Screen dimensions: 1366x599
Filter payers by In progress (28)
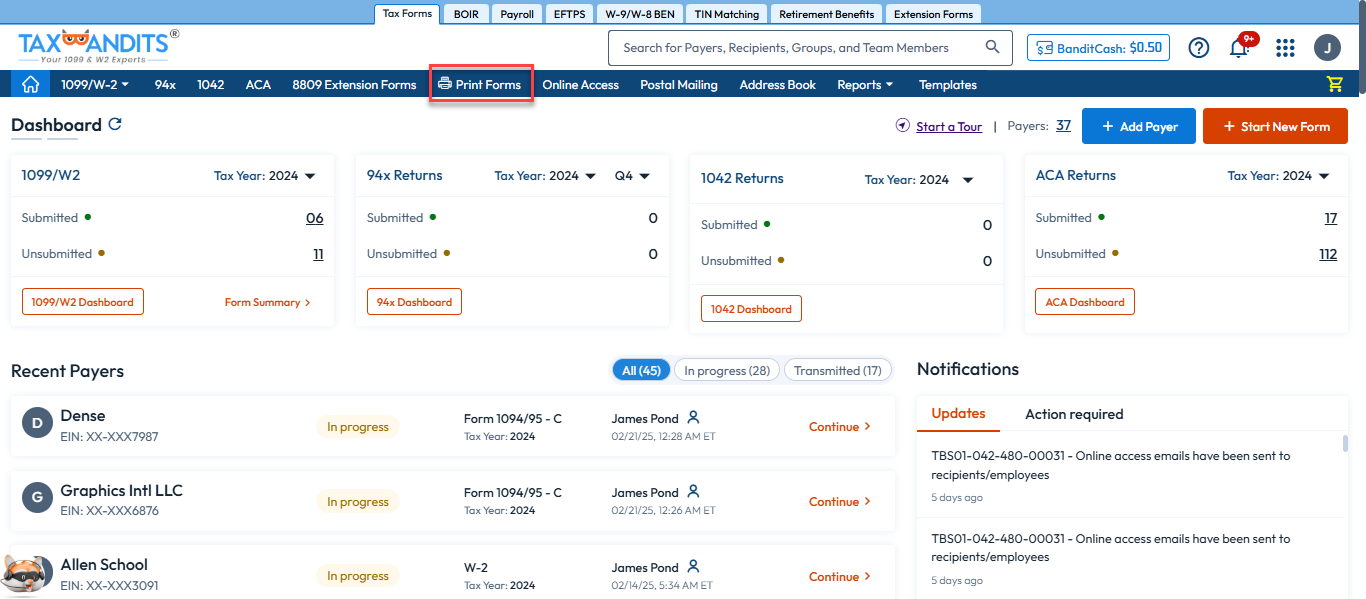pos(727,370)
